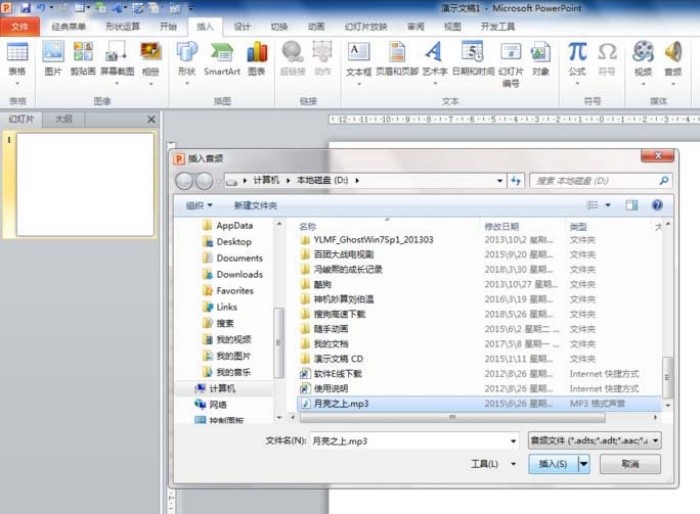Switch to the 设计 ribbon tab

[242, 26]
